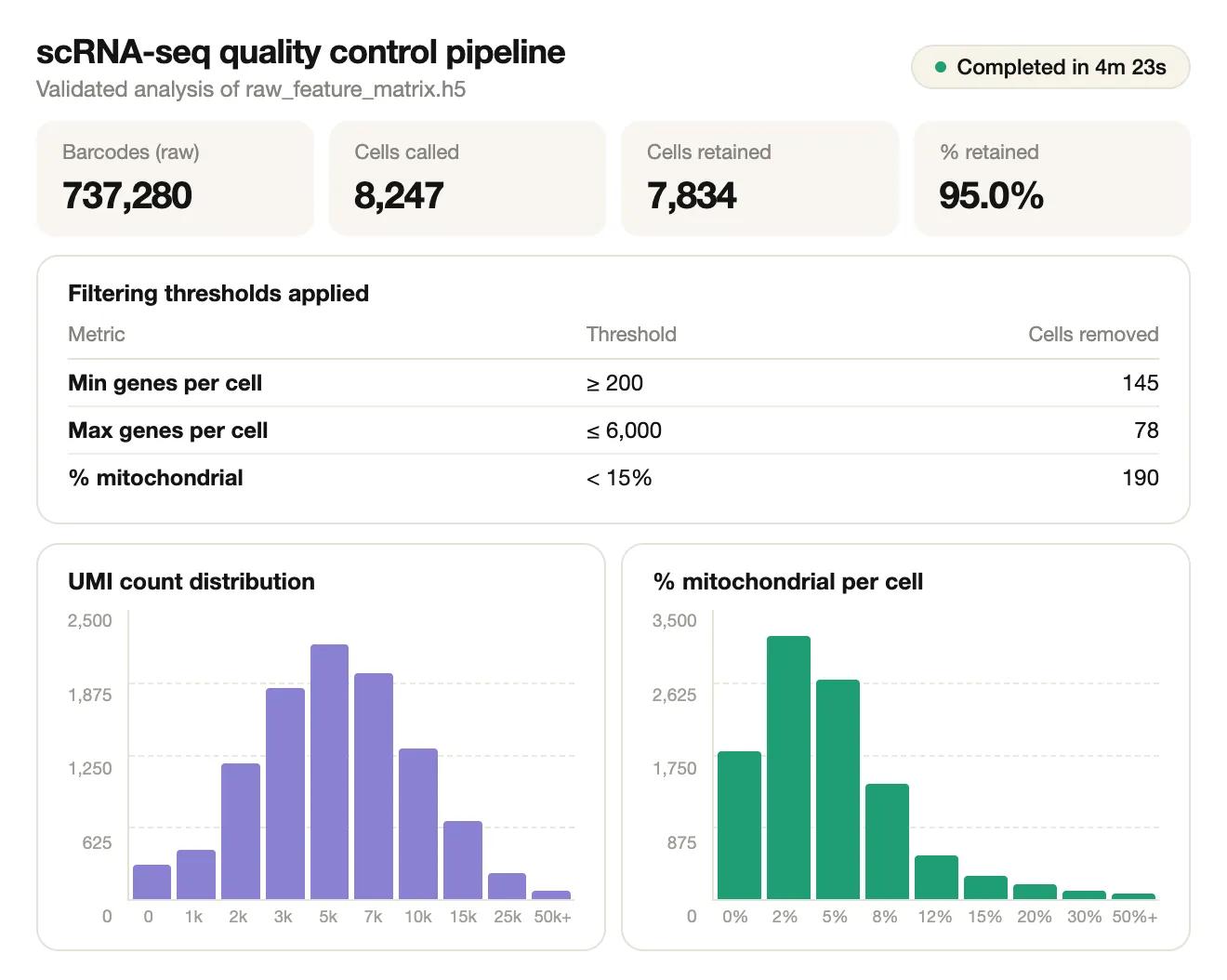Click the 3,500 y-axis label on the mitochondrial chart
The image size is (1227, 980).
(x=674, y=620)
